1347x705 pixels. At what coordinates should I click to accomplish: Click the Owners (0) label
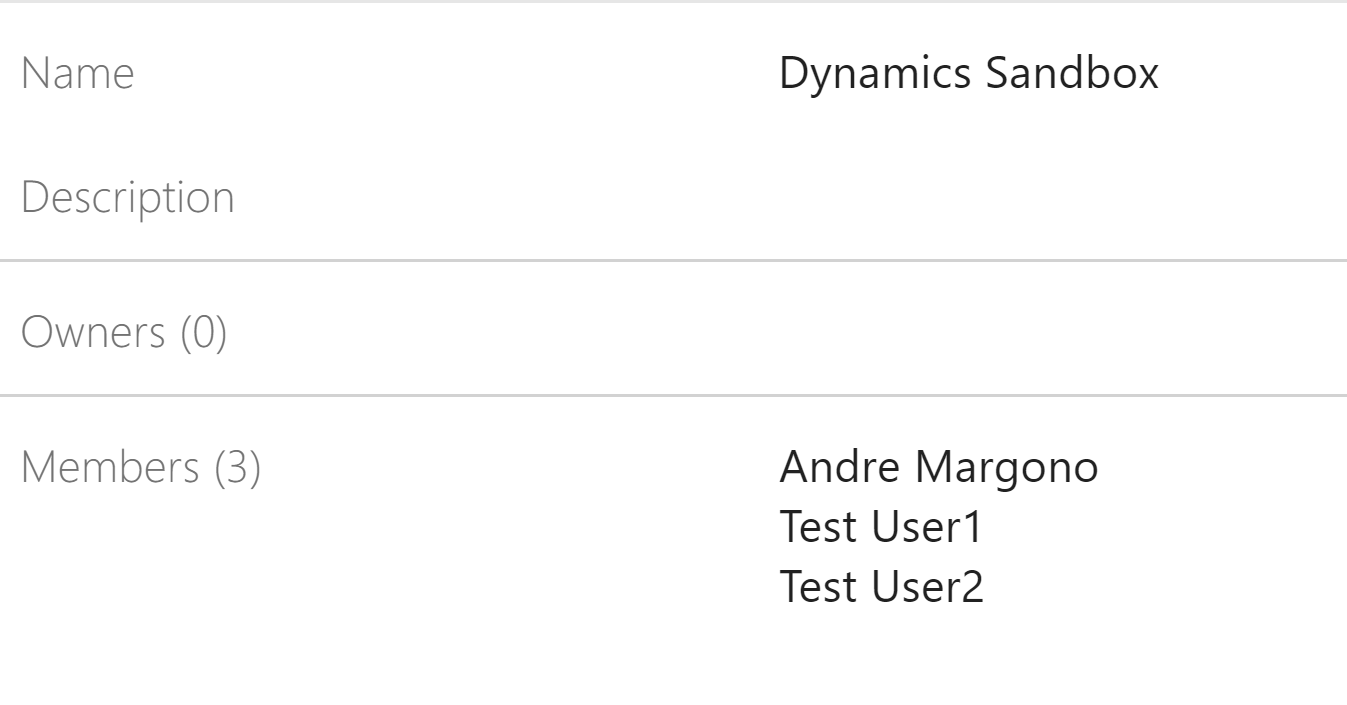124,332
